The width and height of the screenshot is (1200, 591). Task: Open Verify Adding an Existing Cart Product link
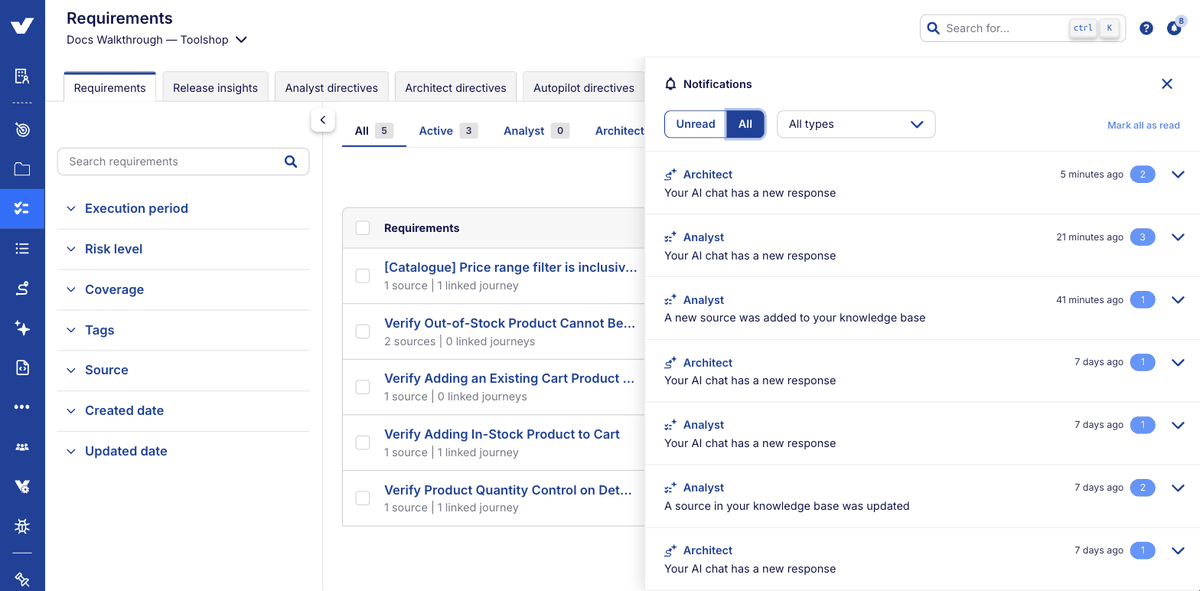[x=509, y=378]
